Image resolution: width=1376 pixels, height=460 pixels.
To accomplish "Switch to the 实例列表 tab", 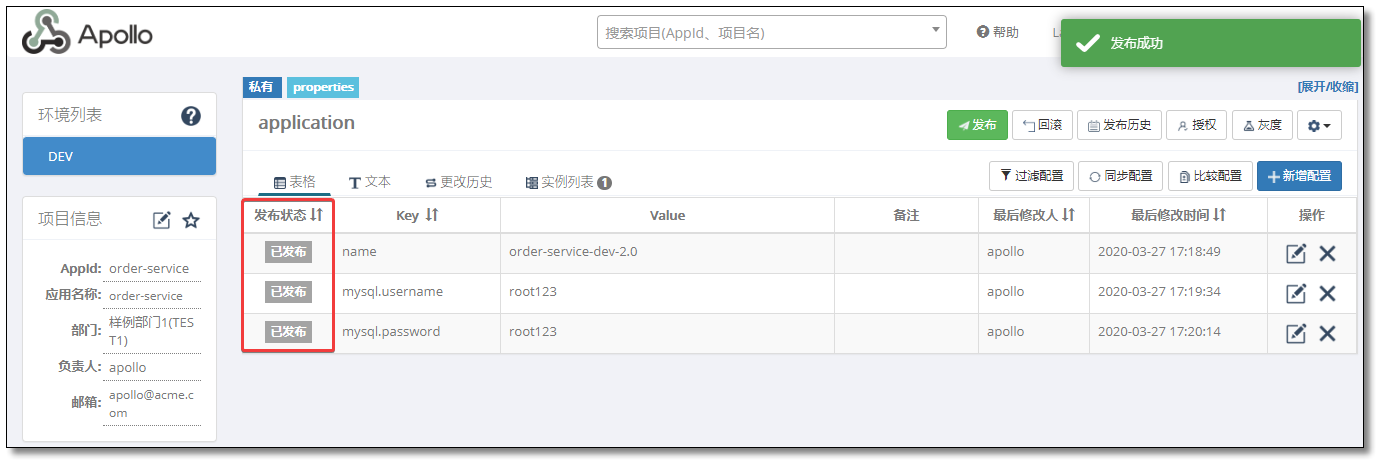I will pos(568,182).
